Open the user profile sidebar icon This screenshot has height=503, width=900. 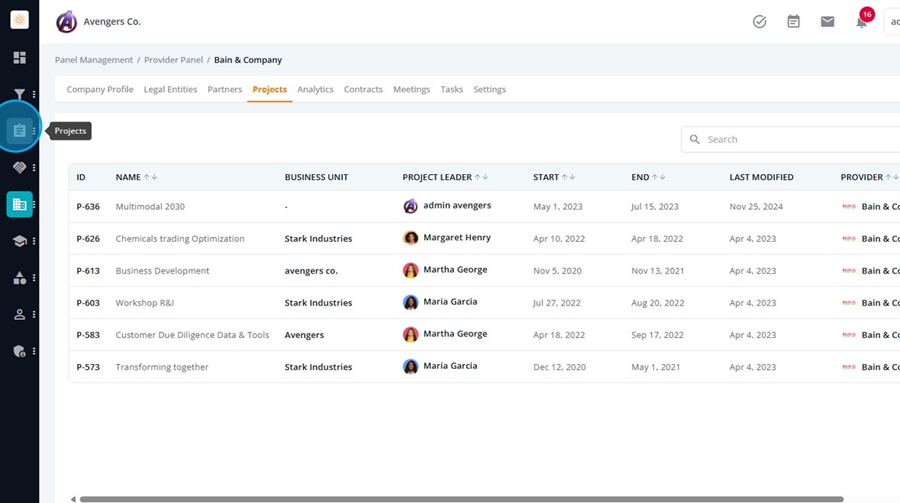tap(20, 314)
